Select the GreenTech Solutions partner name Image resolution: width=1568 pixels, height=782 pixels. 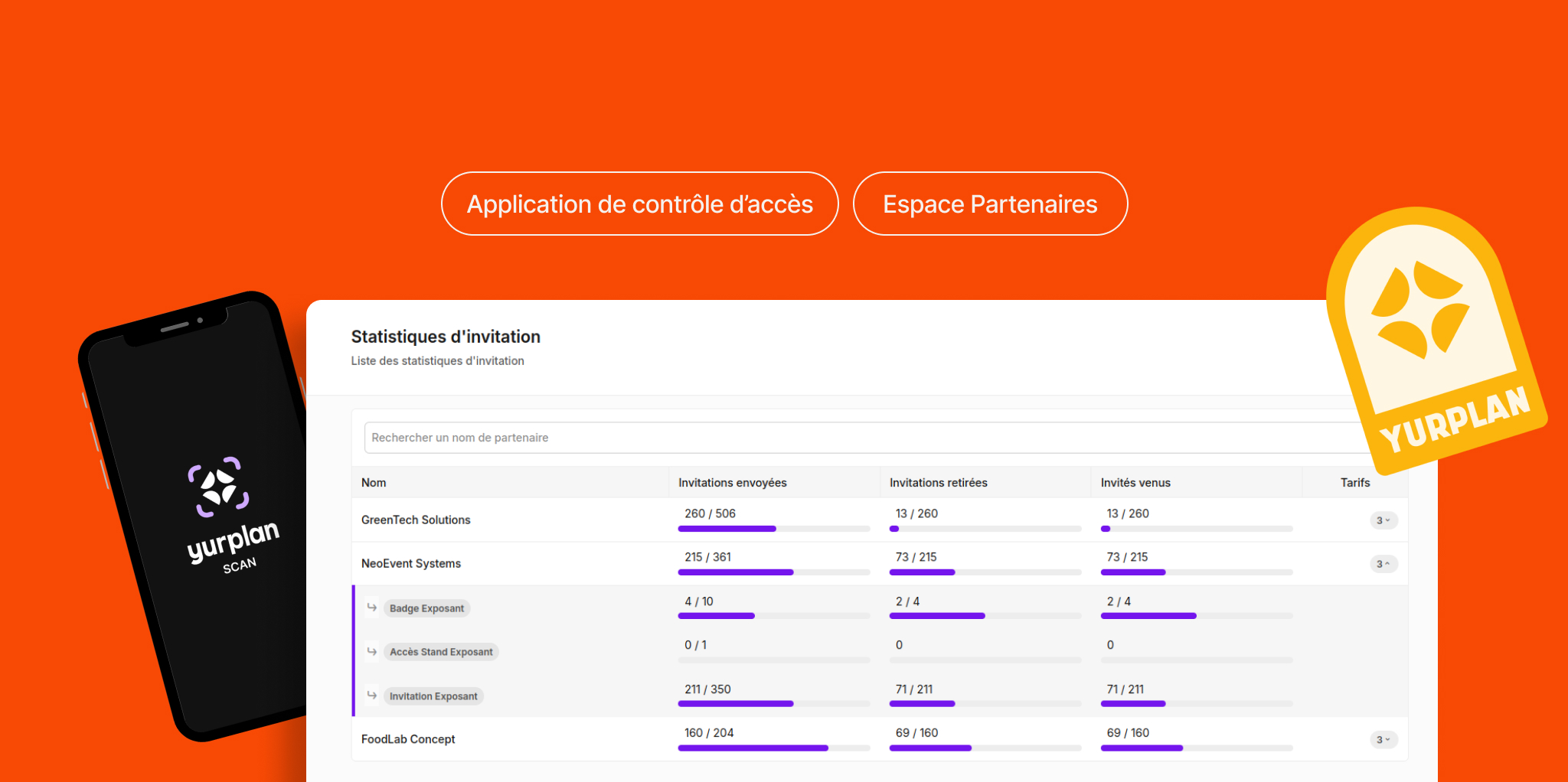[416, 520]
